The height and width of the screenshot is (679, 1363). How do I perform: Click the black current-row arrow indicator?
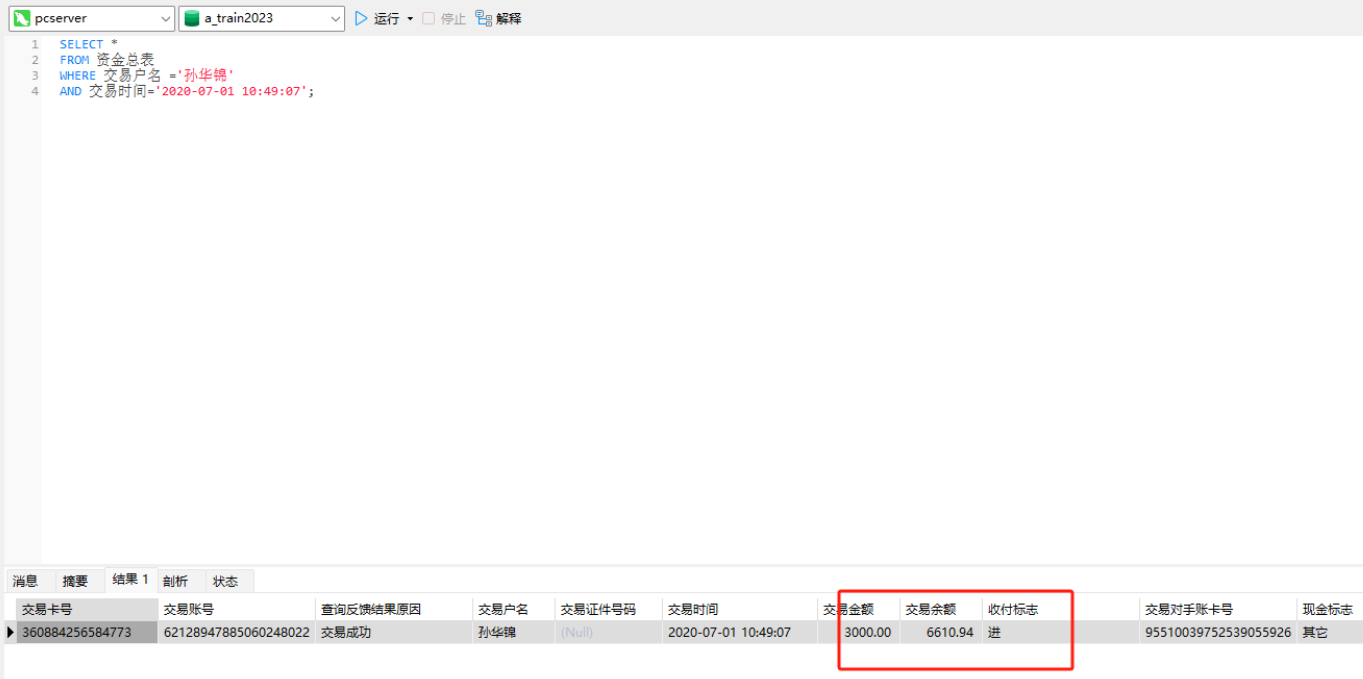10,632
